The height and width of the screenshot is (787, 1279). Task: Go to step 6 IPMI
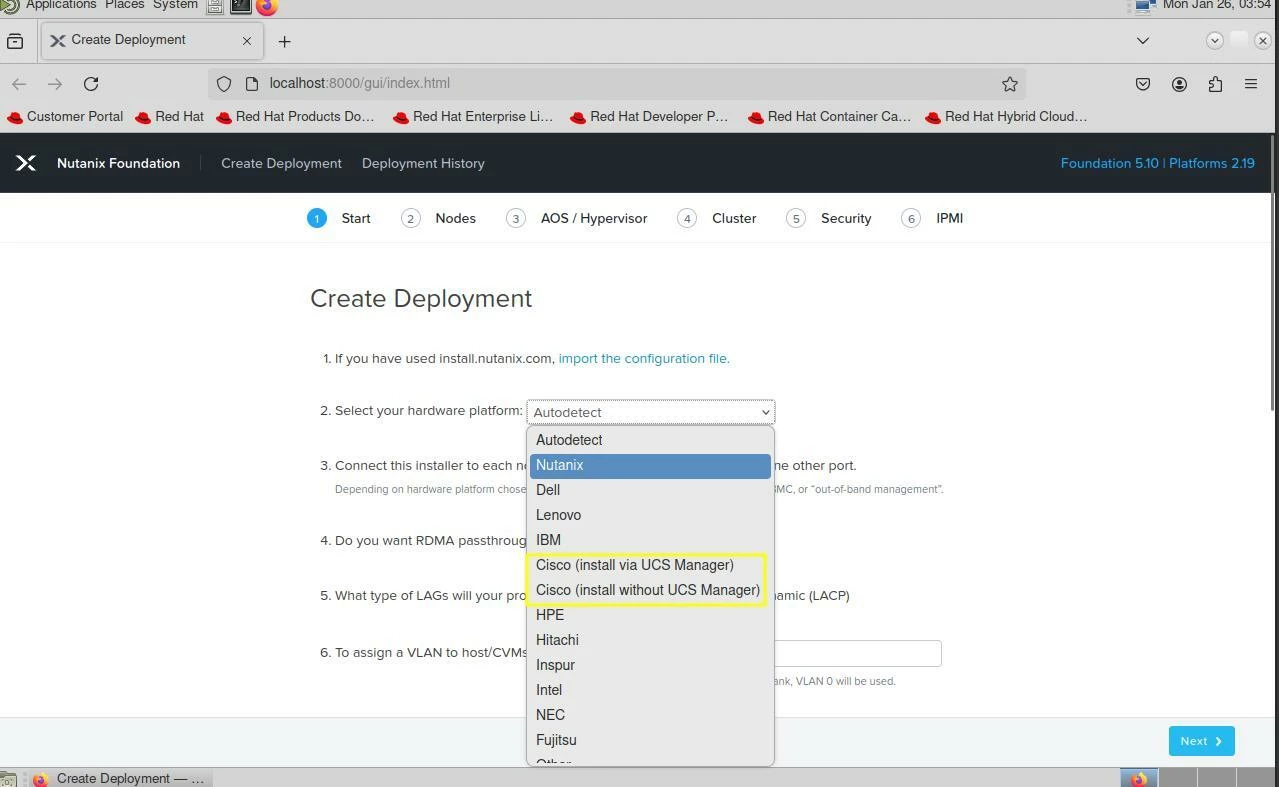tap(932, 218)
